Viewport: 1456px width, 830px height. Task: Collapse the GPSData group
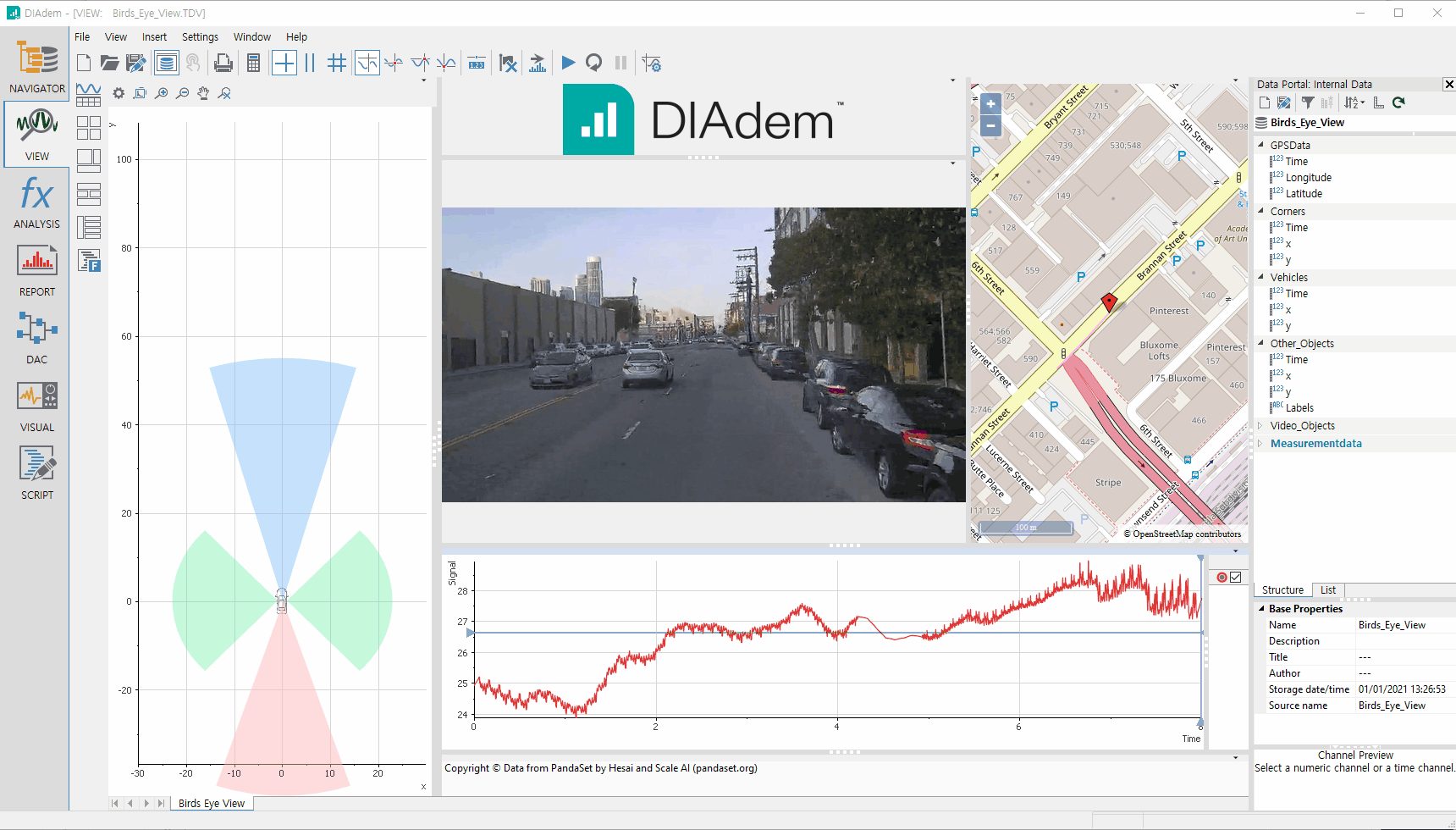1260,145
